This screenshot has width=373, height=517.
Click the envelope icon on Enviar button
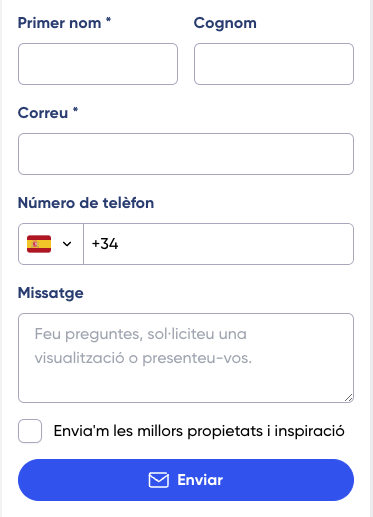click(159, 480)
